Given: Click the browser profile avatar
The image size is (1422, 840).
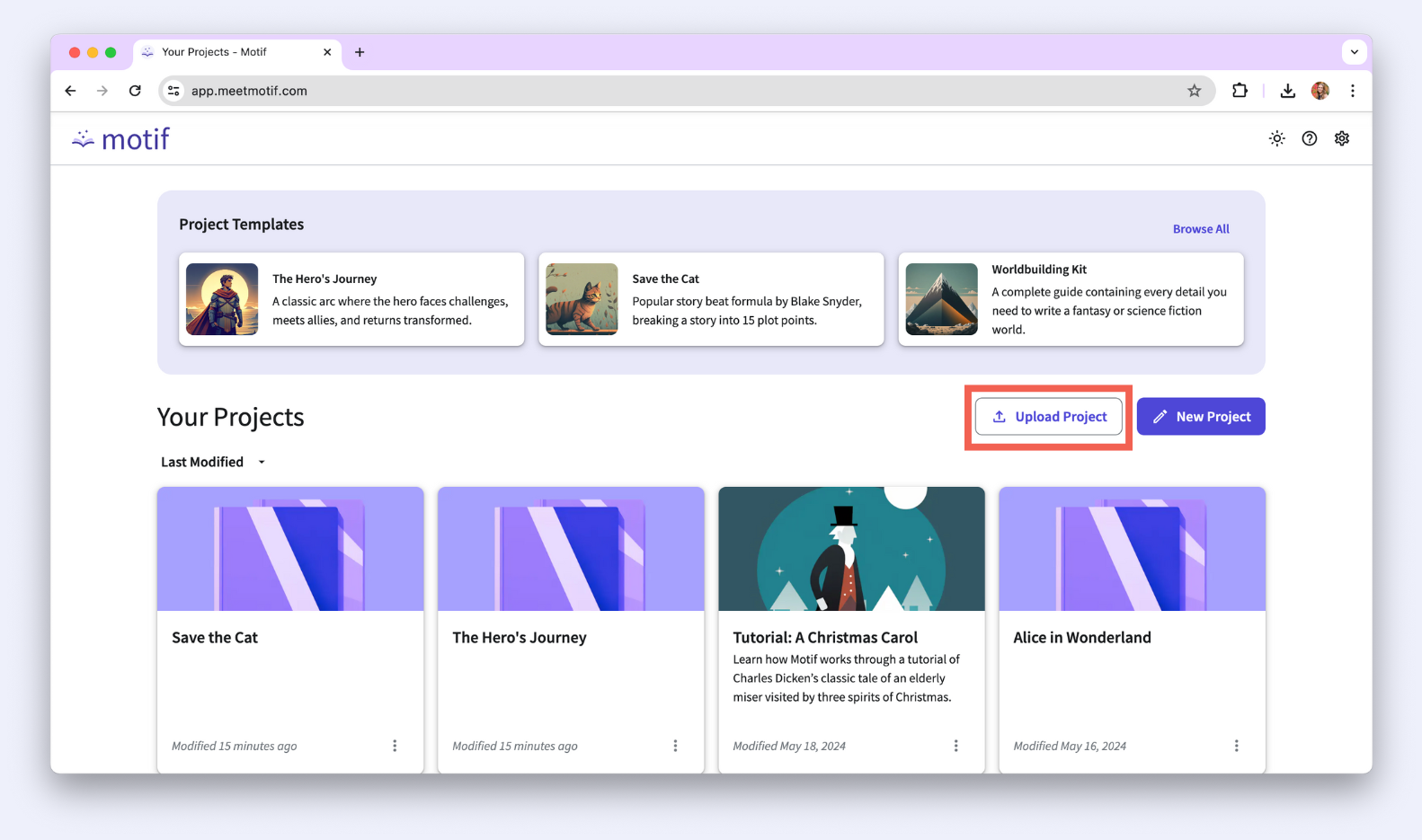Looking at the screenshot, I should click(1320, 91).
